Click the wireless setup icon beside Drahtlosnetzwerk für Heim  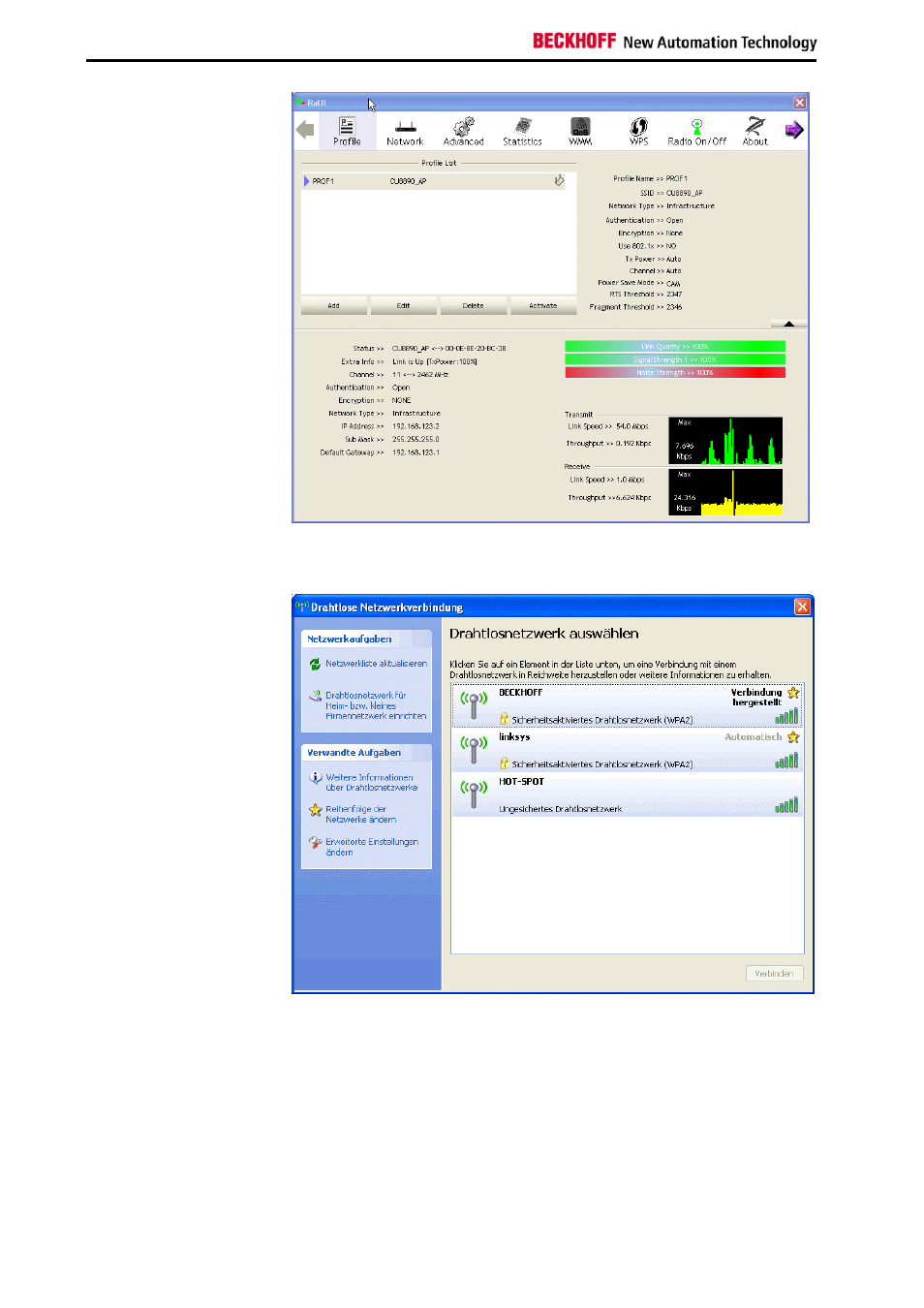[x=315, y=696]
